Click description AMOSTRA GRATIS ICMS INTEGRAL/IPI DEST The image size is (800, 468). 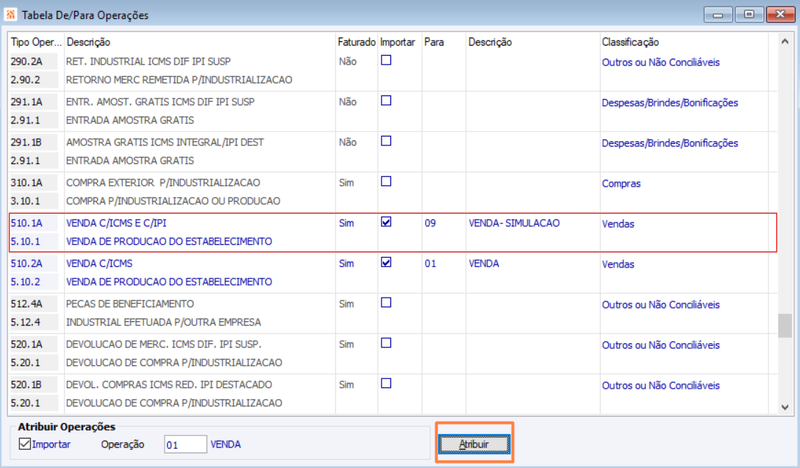(x=165, y=142)
